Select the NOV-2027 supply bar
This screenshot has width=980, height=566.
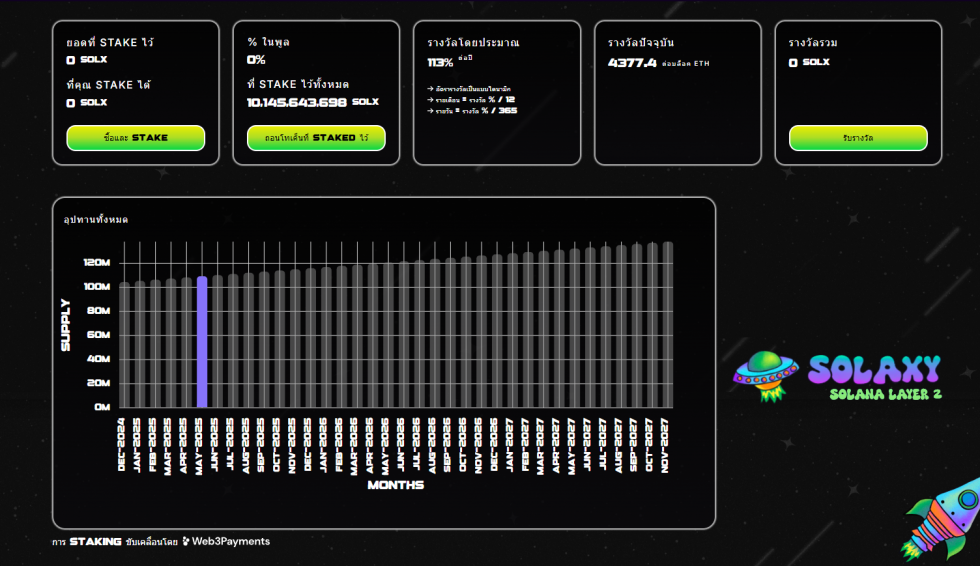coord(667,325)
